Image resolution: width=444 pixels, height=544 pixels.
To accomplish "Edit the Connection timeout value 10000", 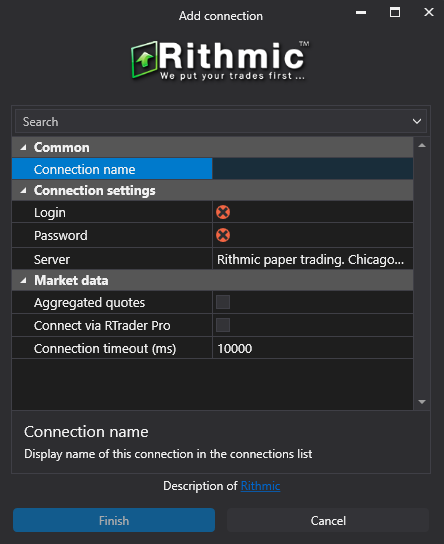I will point(313,348).
